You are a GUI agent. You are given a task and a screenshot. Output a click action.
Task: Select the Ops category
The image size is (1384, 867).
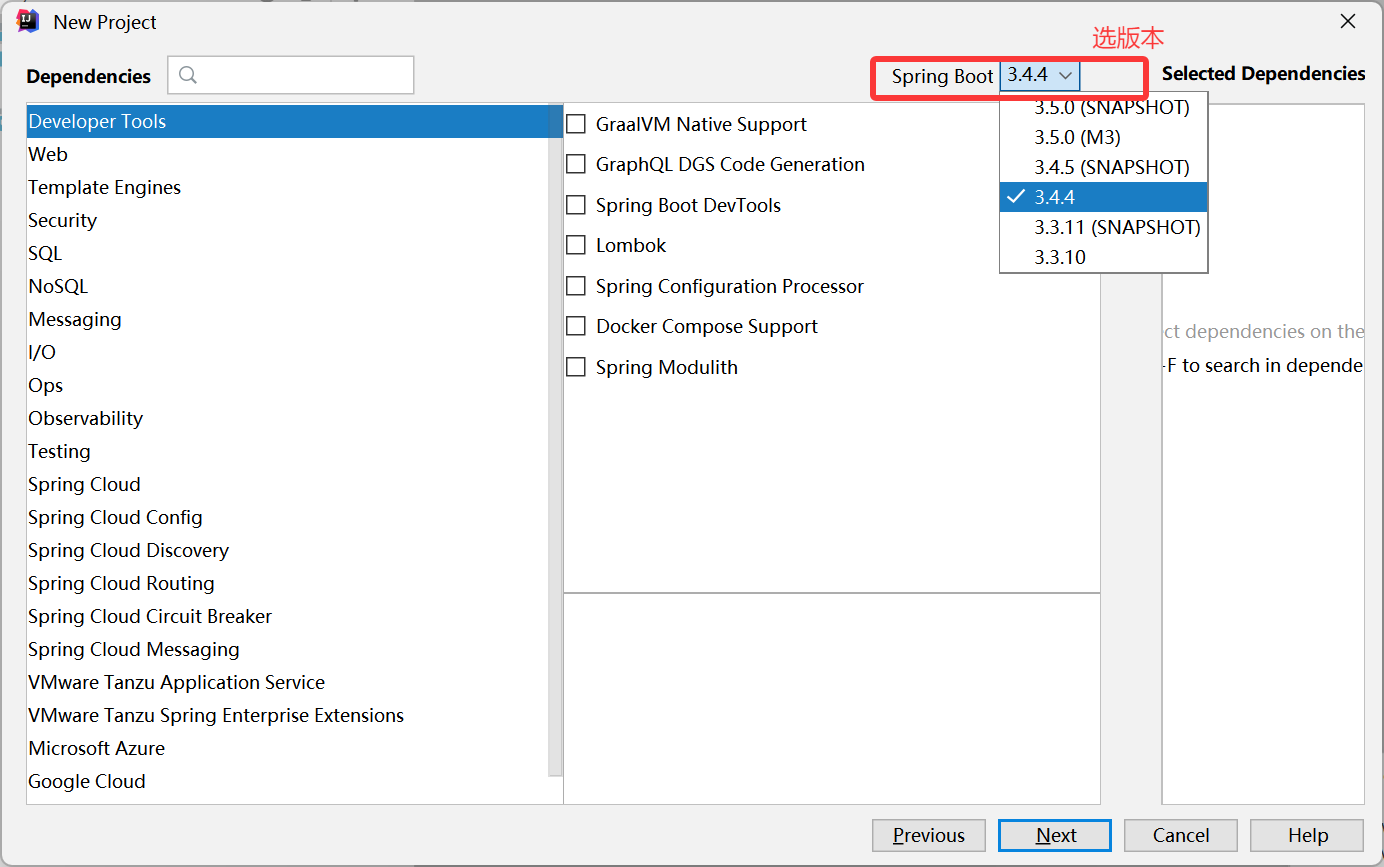(x=288, y=385)
